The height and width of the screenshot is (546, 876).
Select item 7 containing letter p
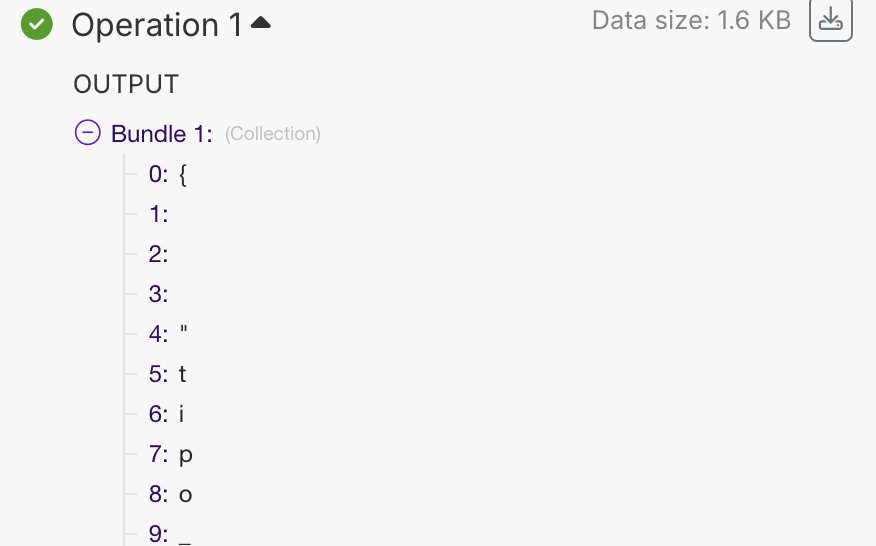coord(169,454)
